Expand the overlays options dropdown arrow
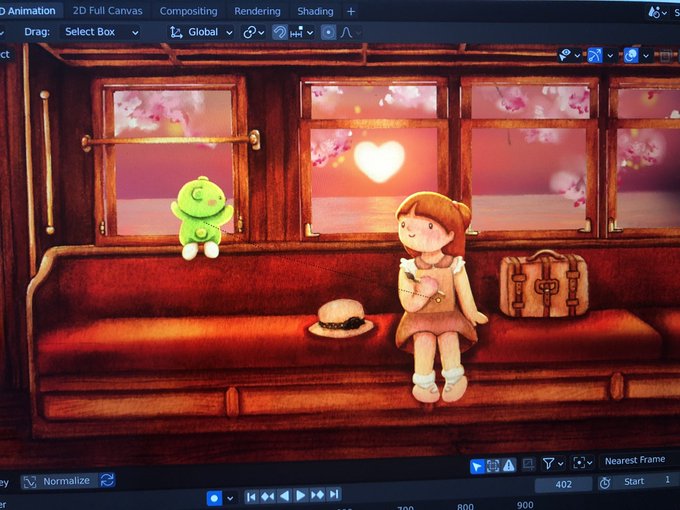 pos(646,56)
